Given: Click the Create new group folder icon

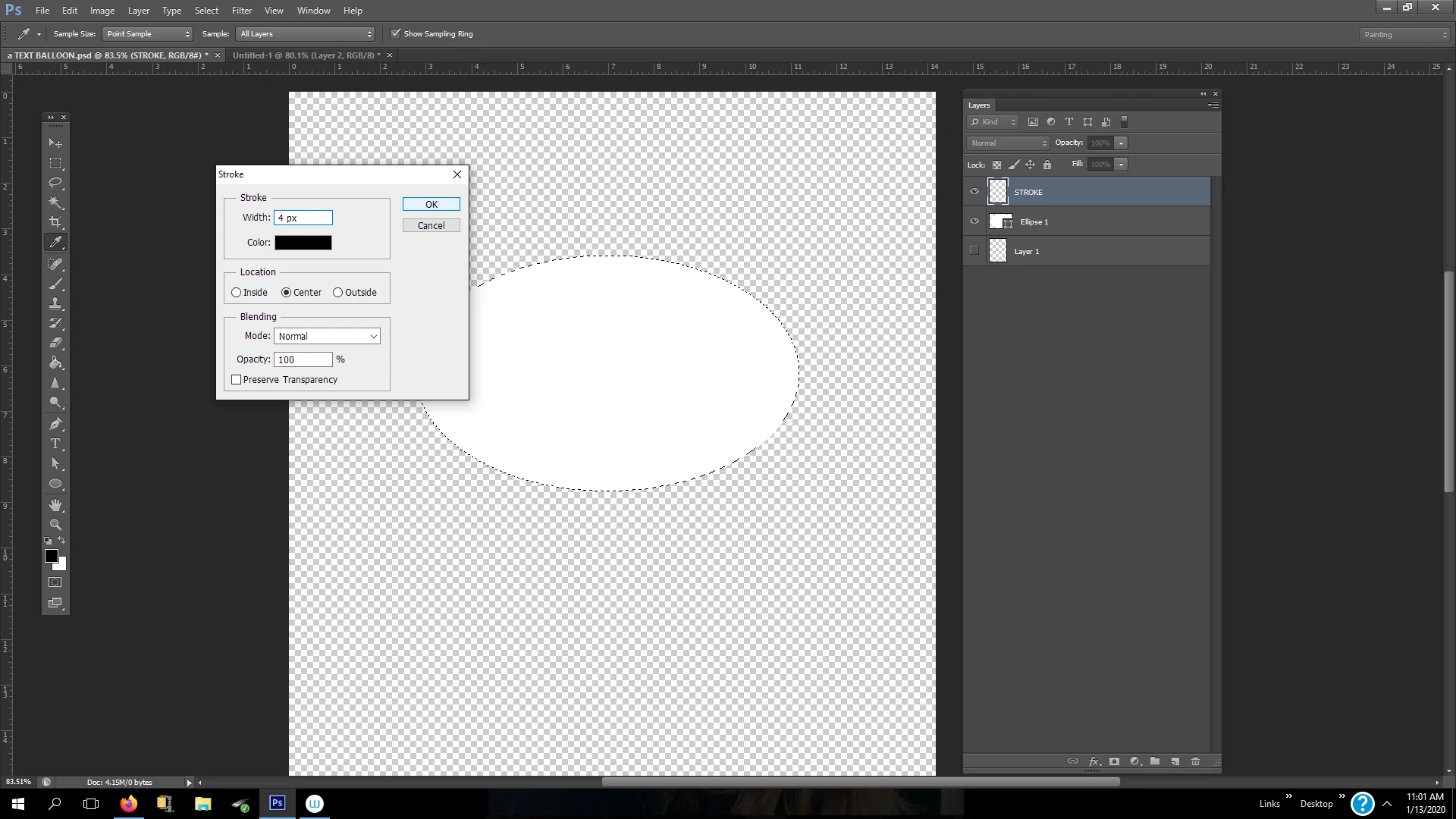Looking at the screenshot, I should (1154, 761).
